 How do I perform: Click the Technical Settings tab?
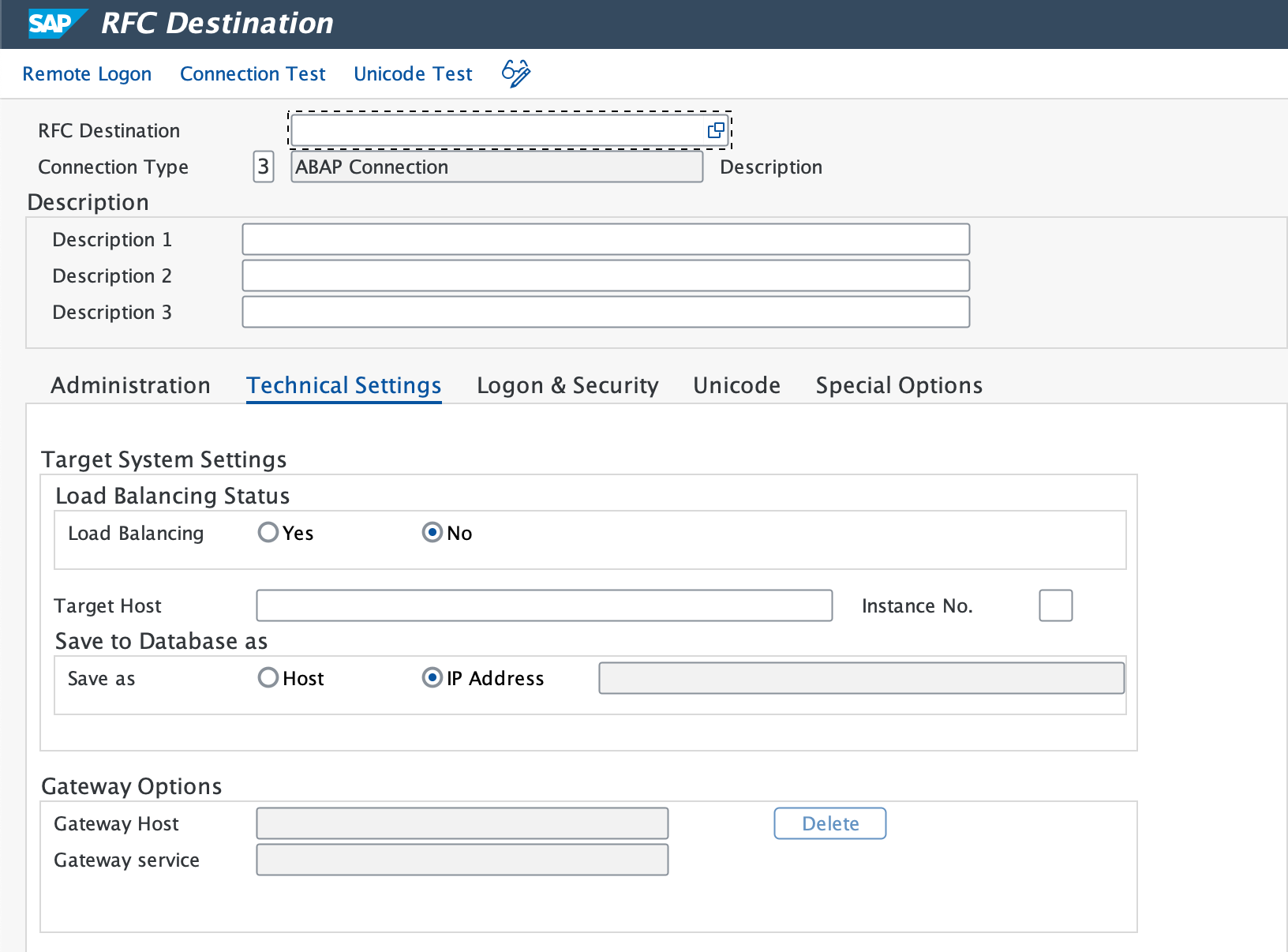coord(343,385)
